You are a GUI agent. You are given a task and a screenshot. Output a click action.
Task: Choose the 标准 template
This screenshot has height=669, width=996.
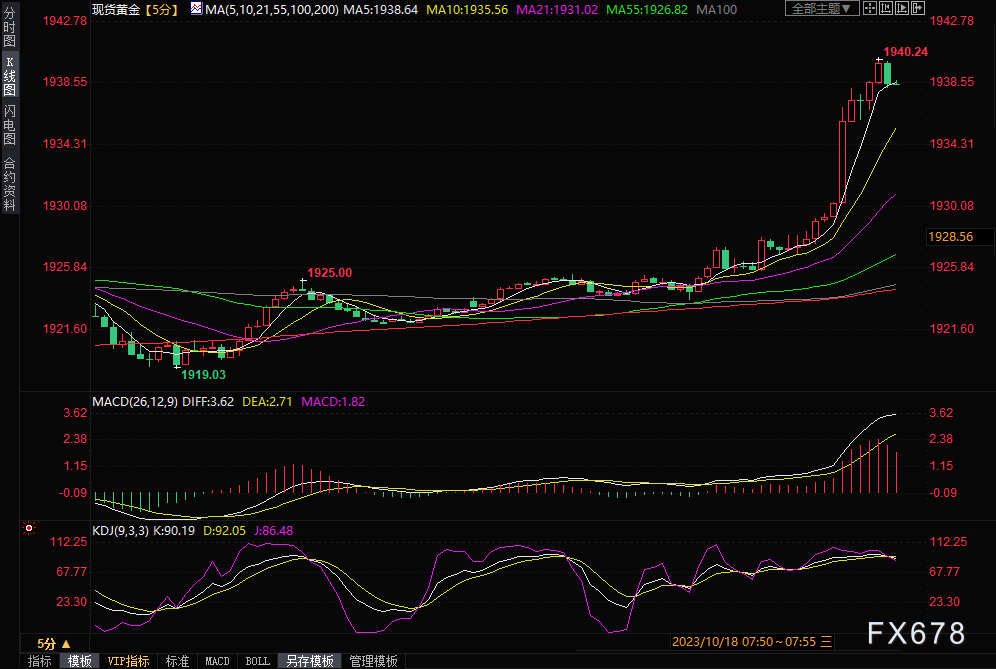tap(177, 661)
